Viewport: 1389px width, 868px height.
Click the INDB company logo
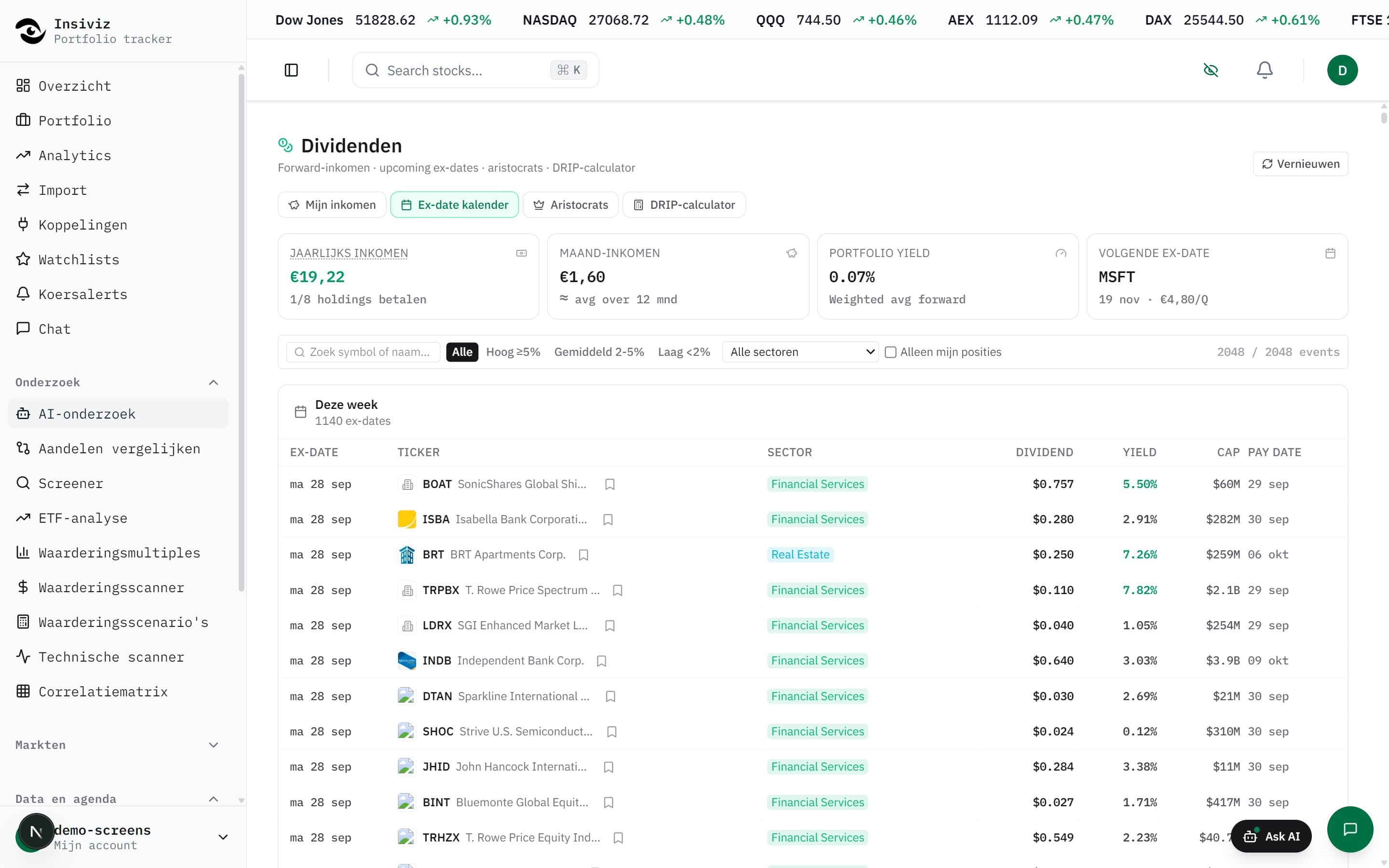pos(407,661)
